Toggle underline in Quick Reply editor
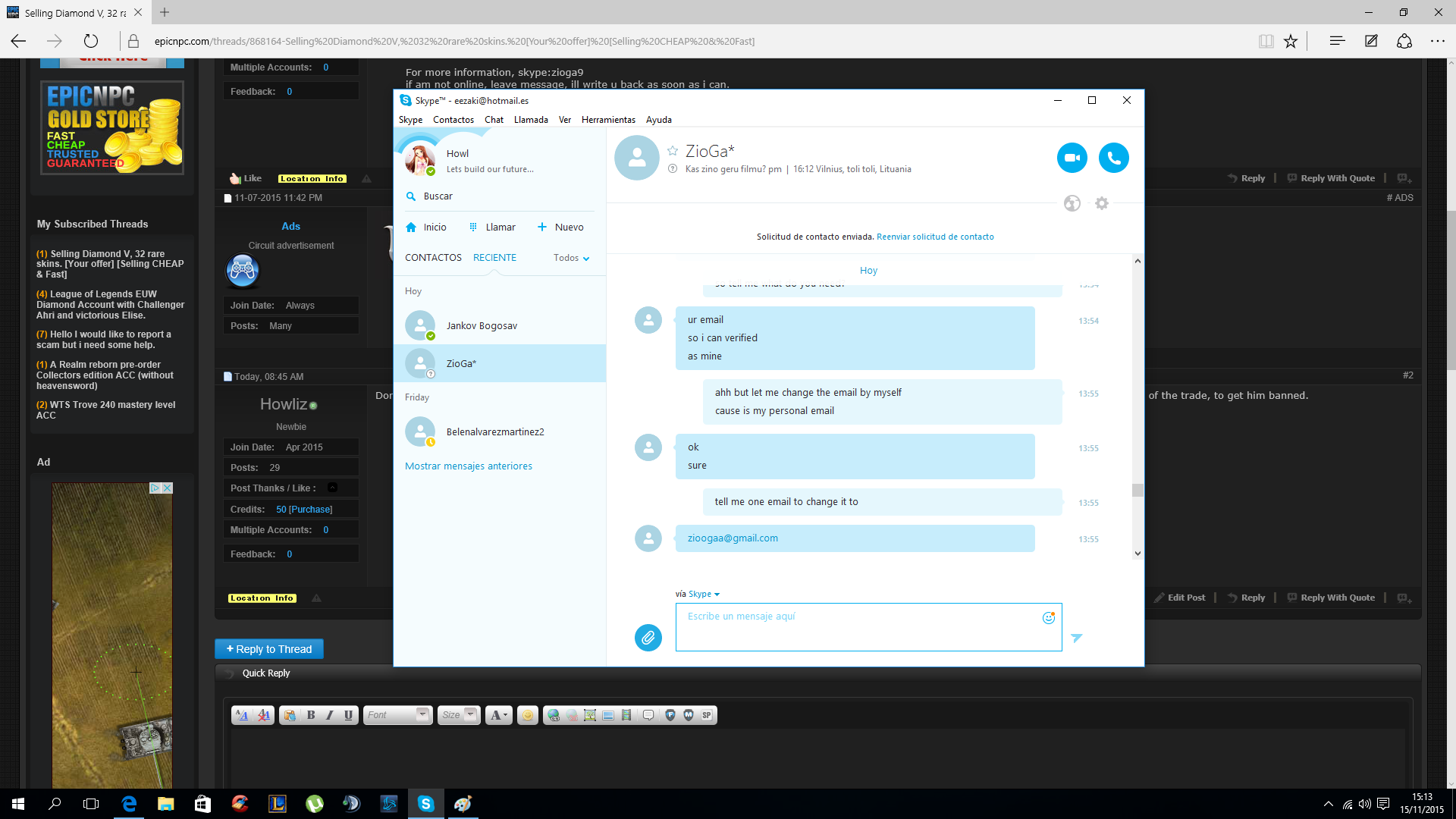The height and width of the screenshot is (819, 1456). pos(348,715)
